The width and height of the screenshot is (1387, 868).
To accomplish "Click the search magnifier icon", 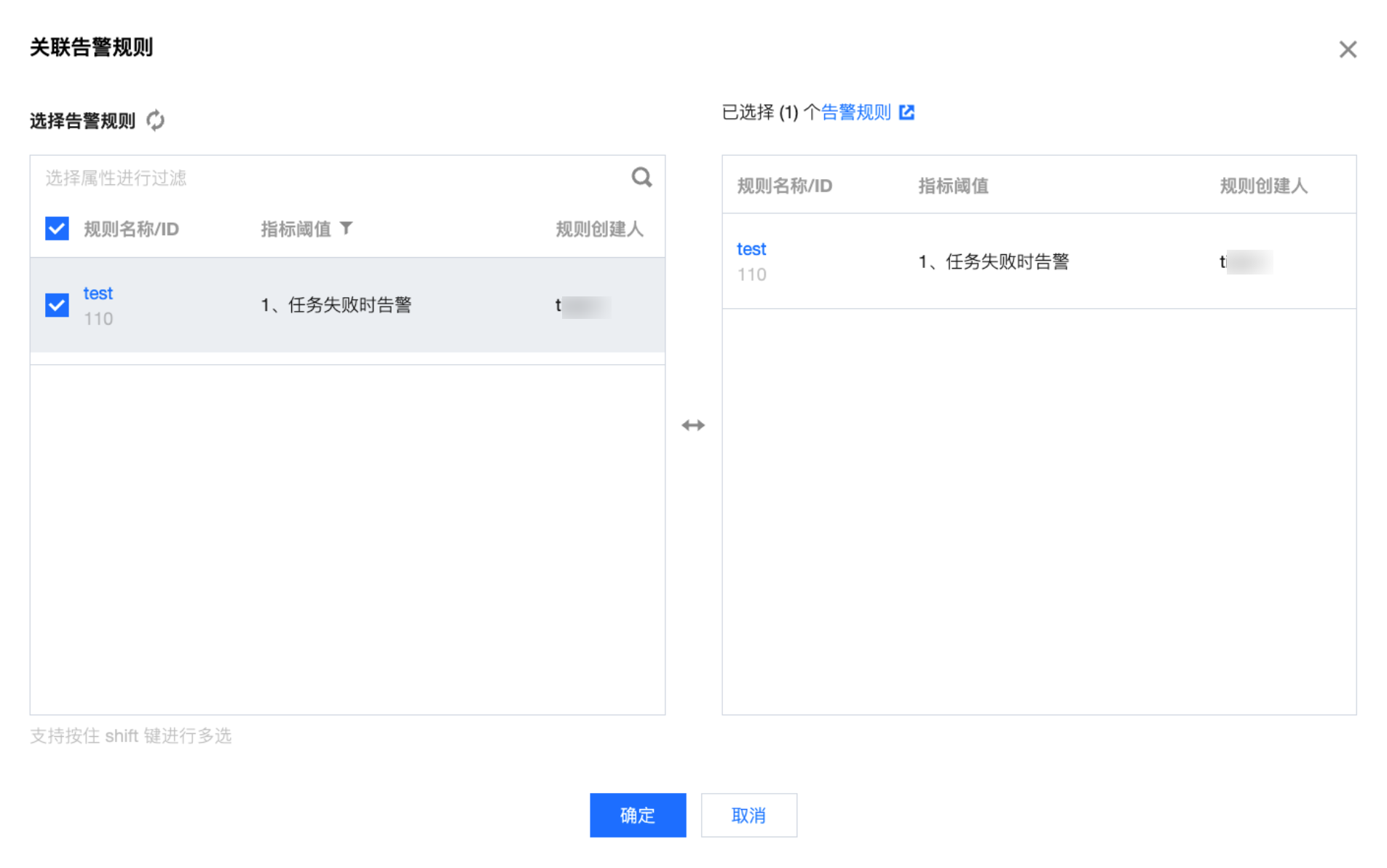I will point(641,177).
